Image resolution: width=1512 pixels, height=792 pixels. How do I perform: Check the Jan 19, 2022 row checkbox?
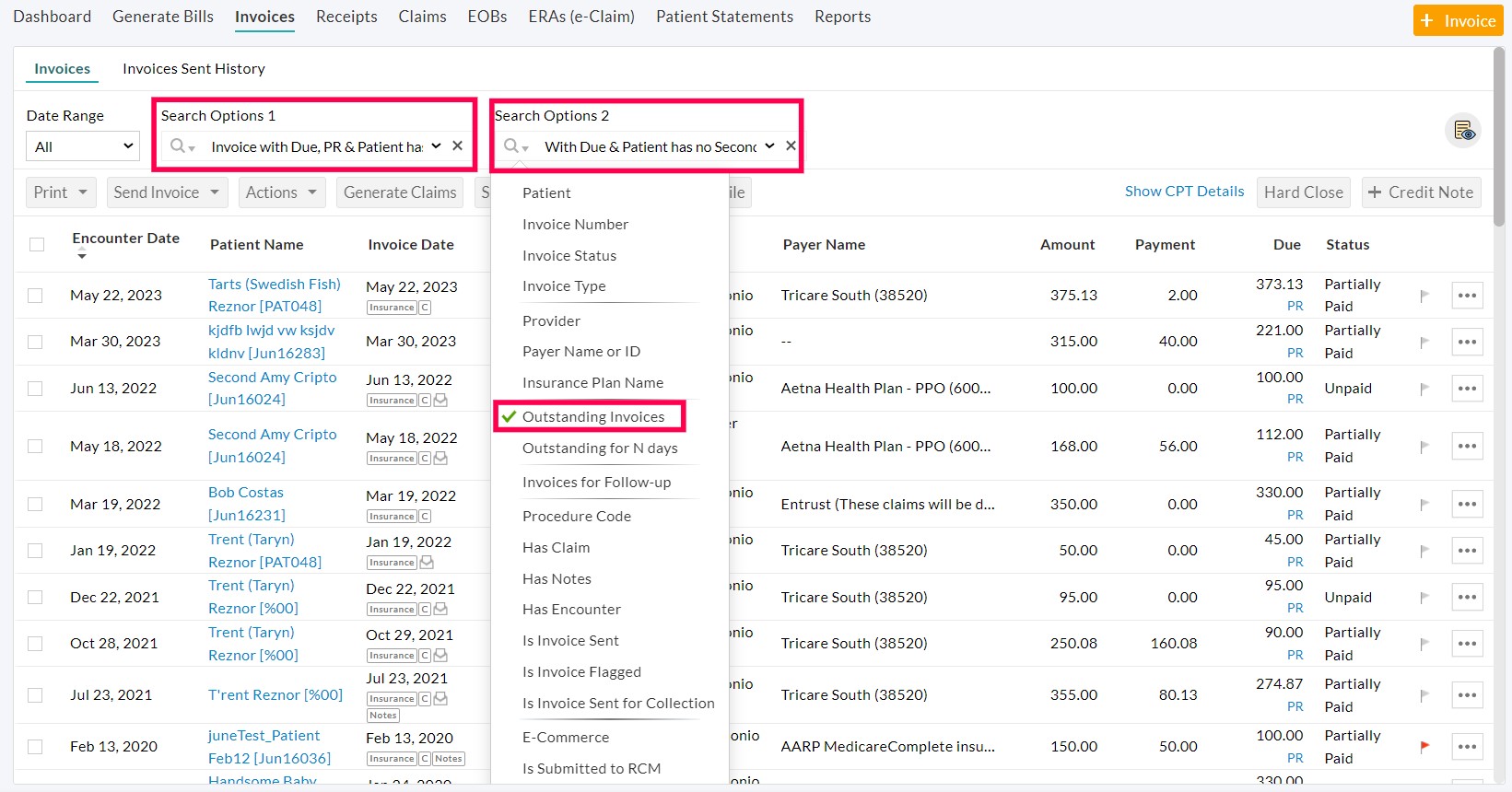point(35,551)
